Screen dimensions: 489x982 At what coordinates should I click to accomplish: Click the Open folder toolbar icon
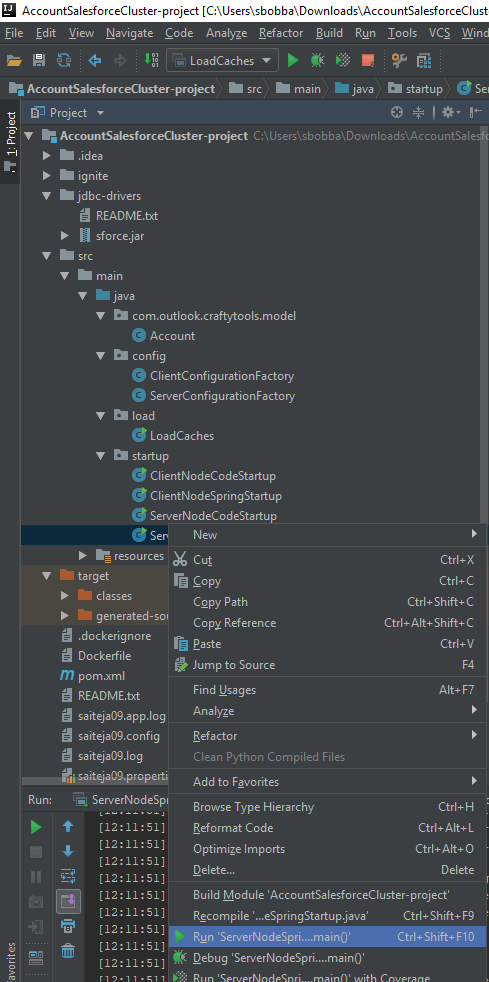tap(14, 61)
